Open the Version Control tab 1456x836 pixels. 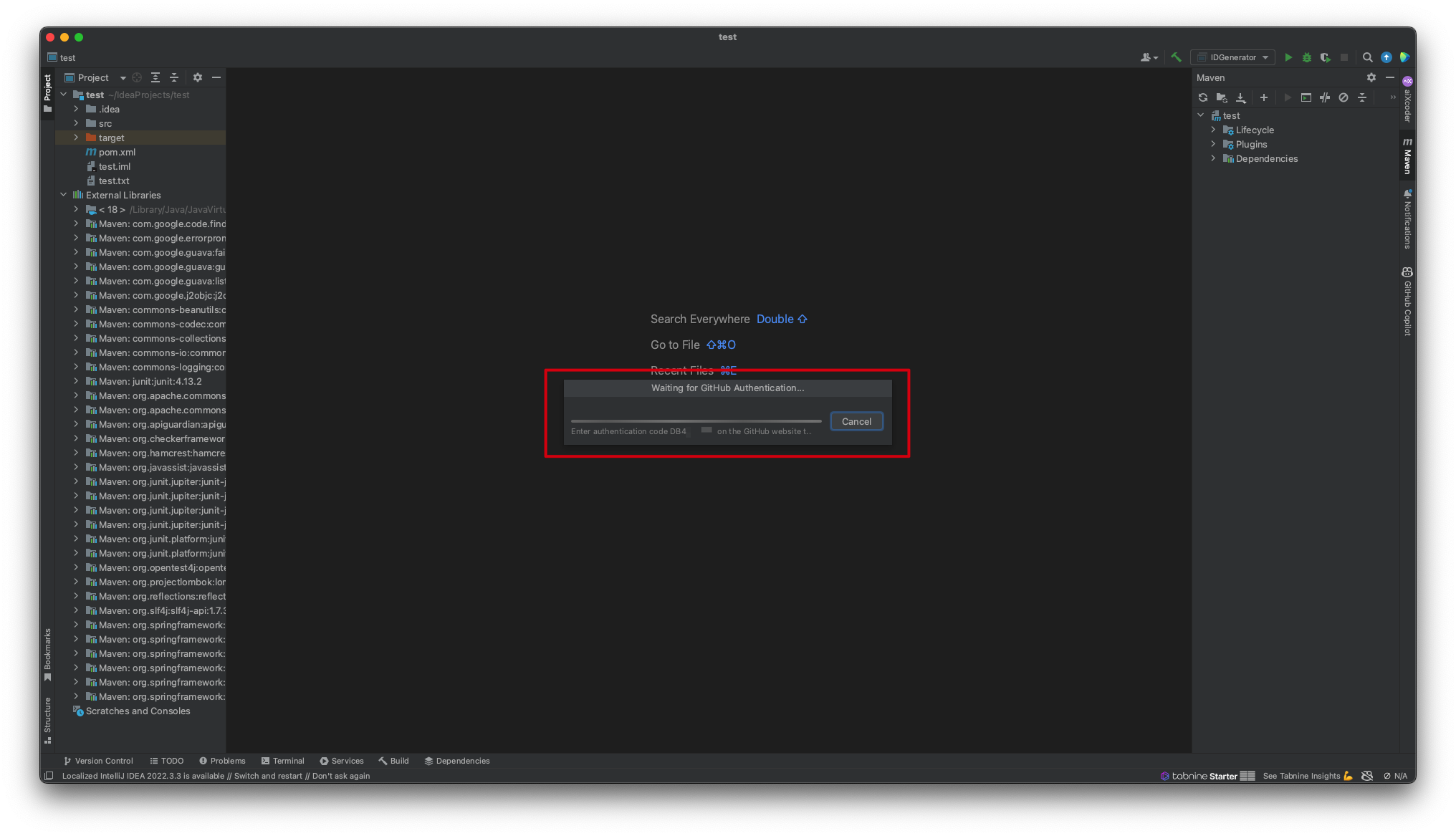coord(98,761)
